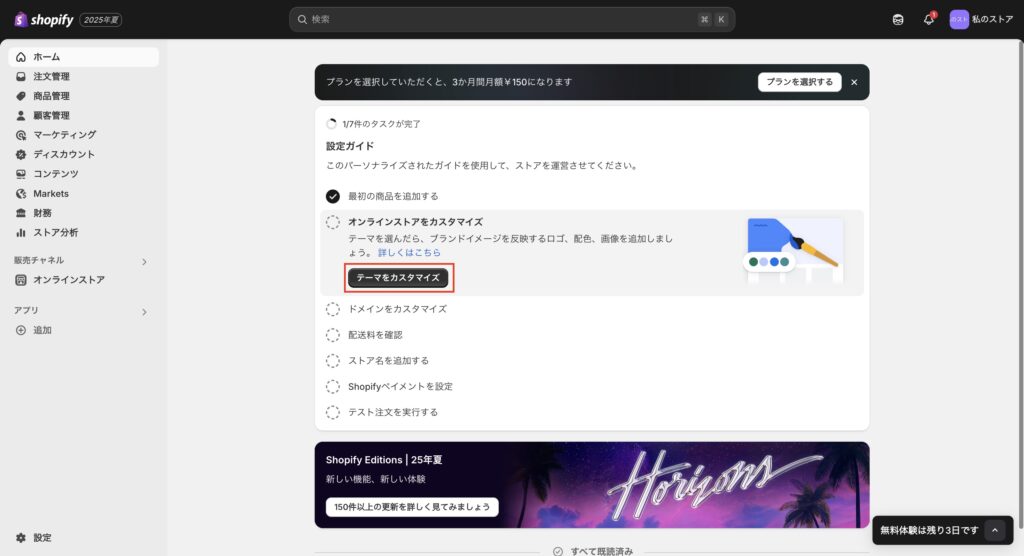Expand the アプリ section chevron
The width and height of the screenshot is (1024, 556).
[x=144, y=311]
